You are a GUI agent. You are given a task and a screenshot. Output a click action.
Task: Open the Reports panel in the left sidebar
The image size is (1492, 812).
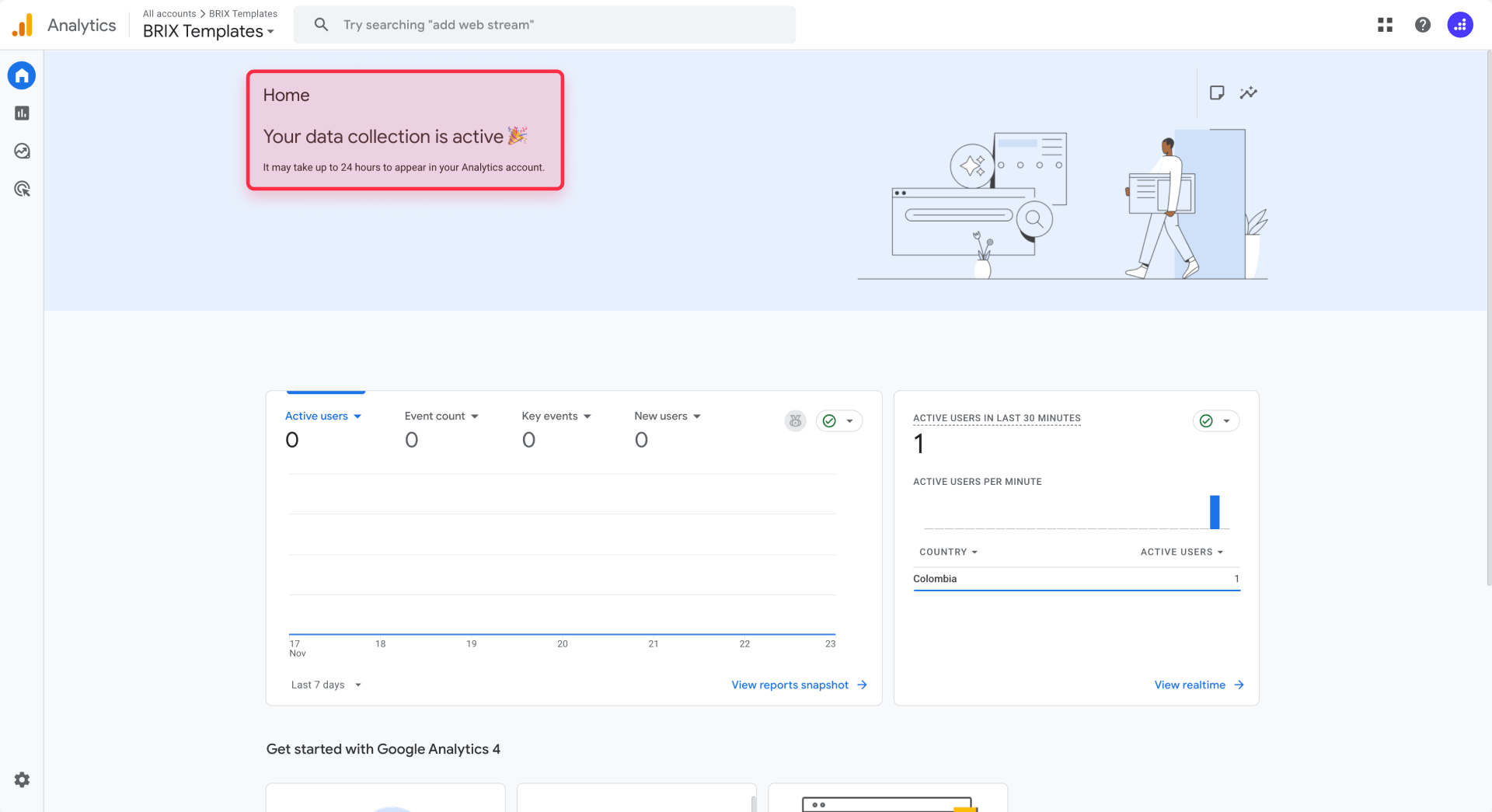[22, 113]
